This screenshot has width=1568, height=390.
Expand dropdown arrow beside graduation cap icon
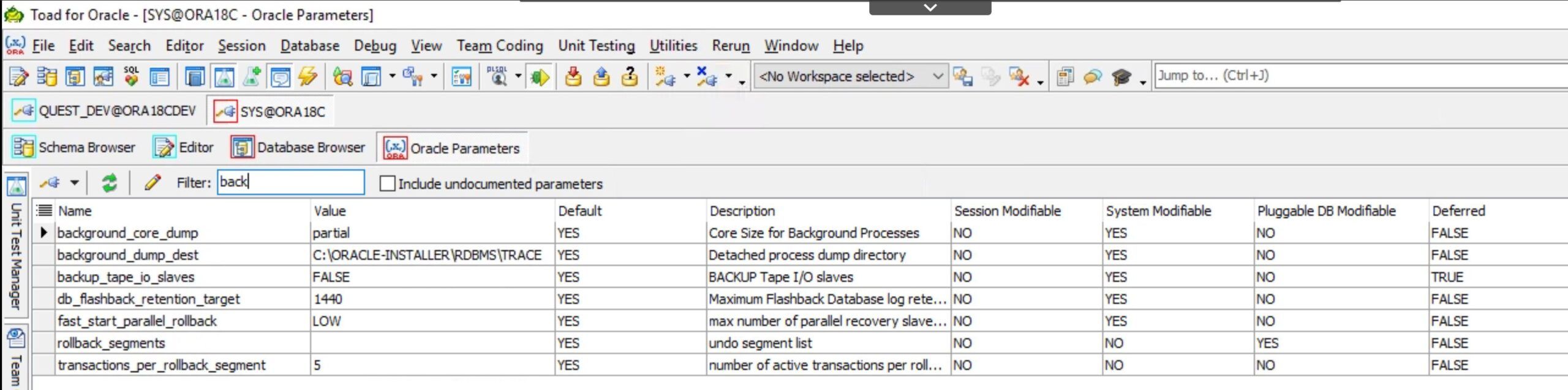pos(1143,82)
